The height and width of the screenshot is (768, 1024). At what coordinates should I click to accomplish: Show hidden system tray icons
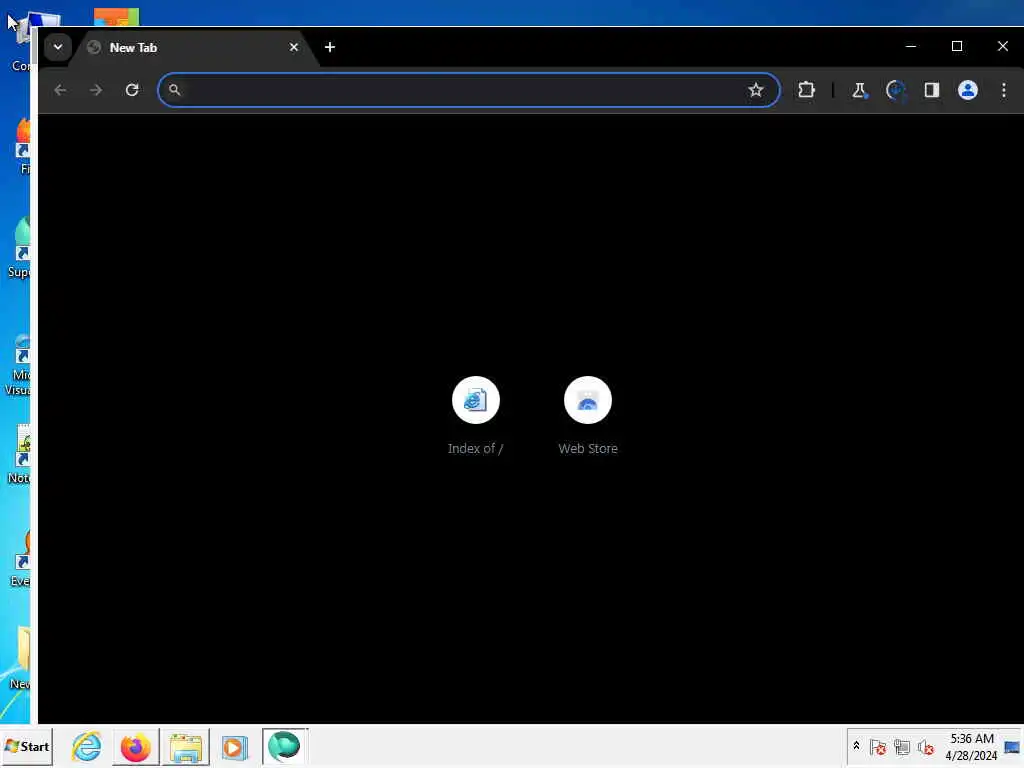[856, 746]
